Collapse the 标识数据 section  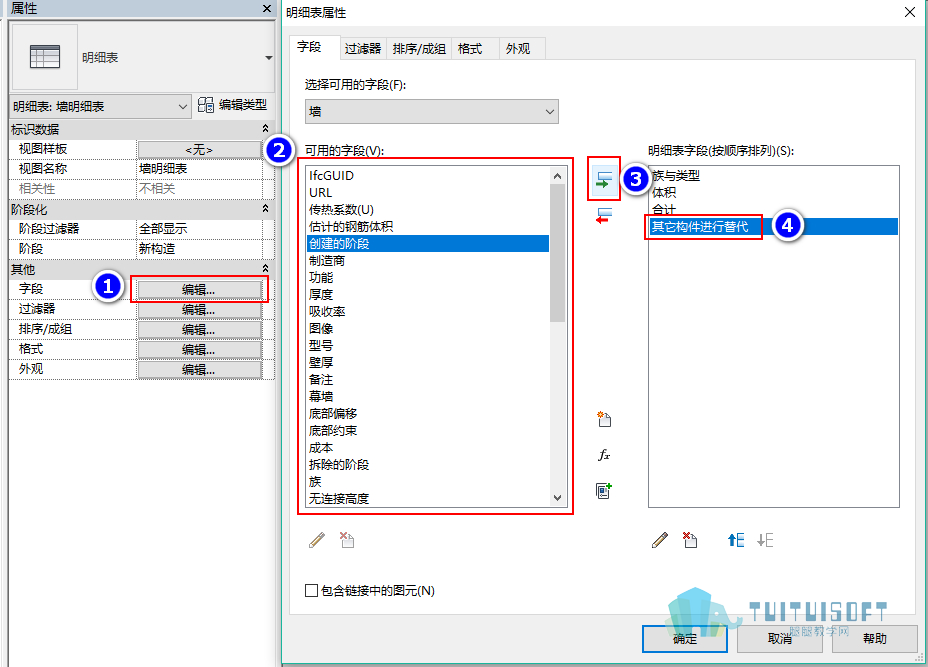click(265, 128)
